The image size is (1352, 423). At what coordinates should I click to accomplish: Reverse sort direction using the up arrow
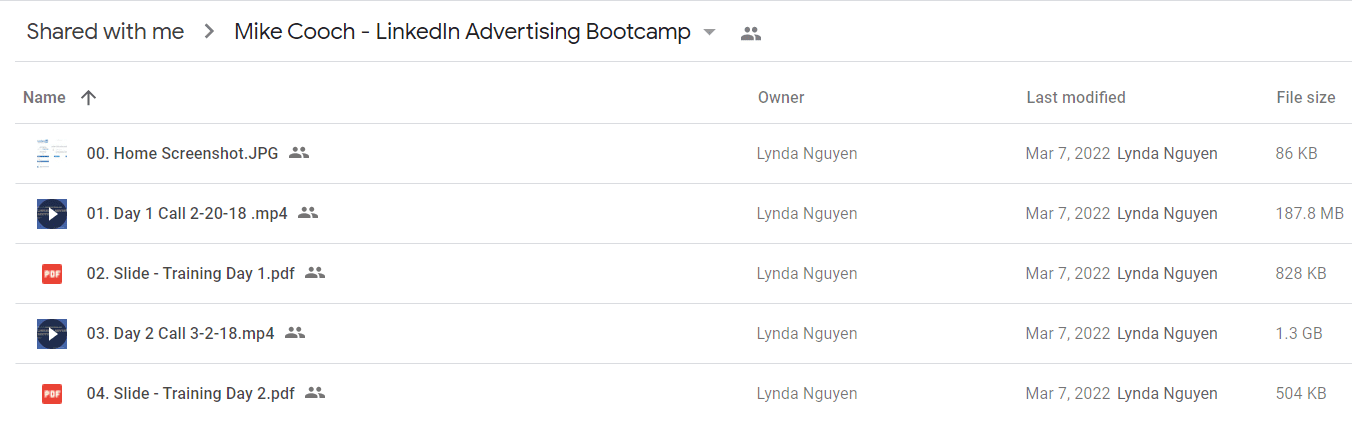(88, 97)
